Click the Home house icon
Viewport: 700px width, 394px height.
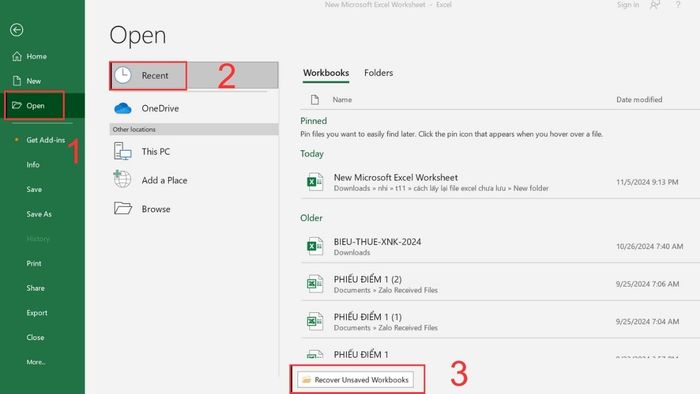[x=17, y=56]
